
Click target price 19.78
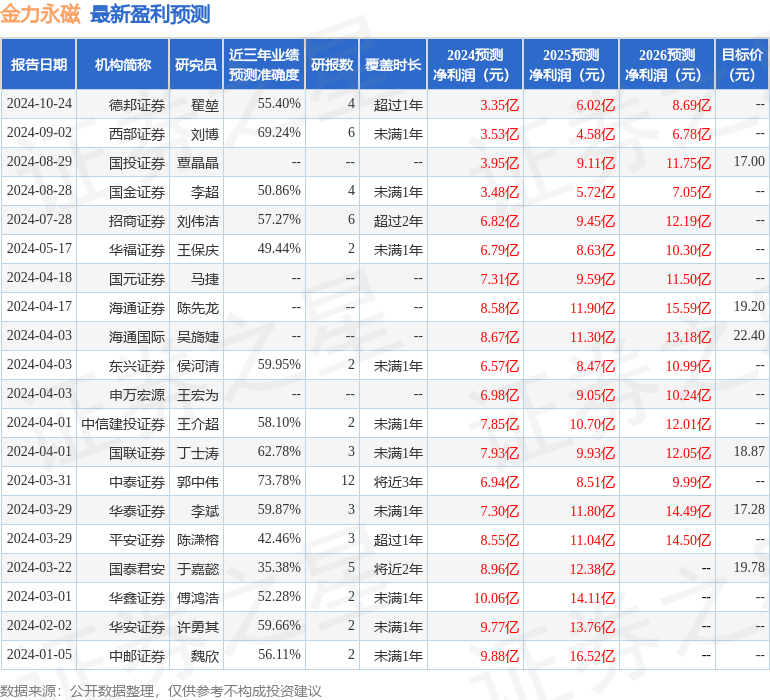coord(749,567)
